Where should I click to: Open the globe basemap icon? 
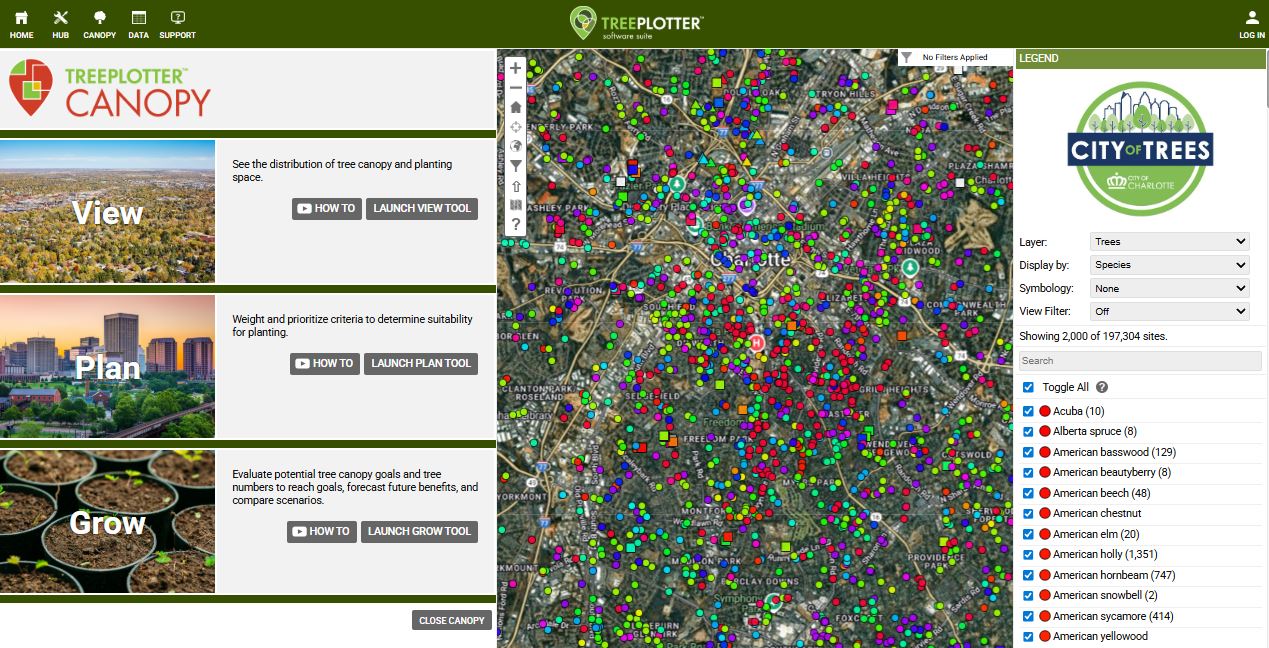pyautogui.click(x=515, y=146)
